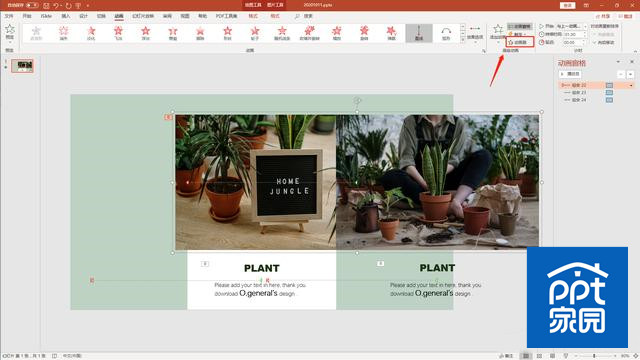Switch to Reading view in status bar
Screen dimensions: 640x360
[x=552, y=356]
